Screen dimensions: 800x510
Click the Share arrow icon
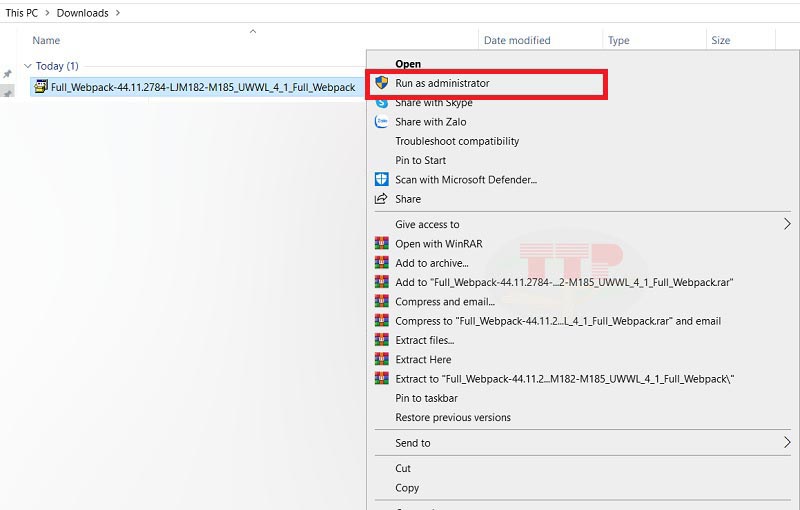(x=381, y=198)
